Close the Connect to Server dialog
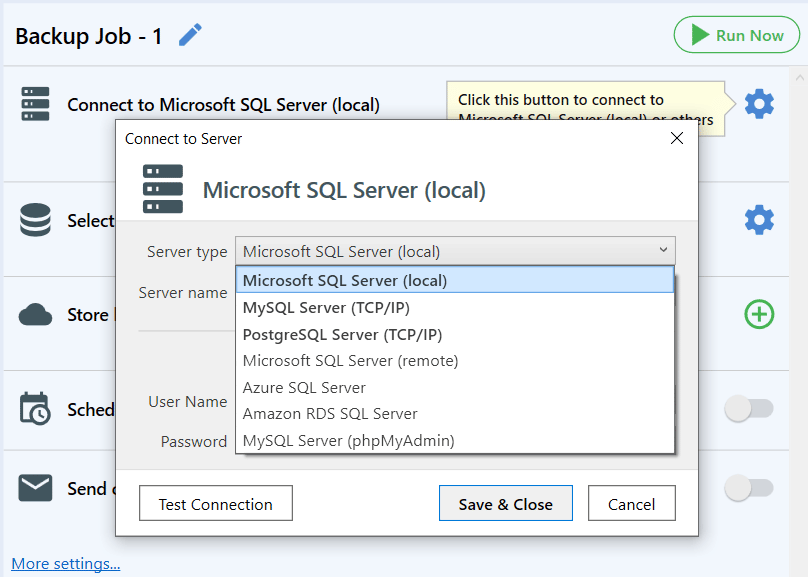Image resolution: width=808 pixels, height=577 pixels. 677,138
